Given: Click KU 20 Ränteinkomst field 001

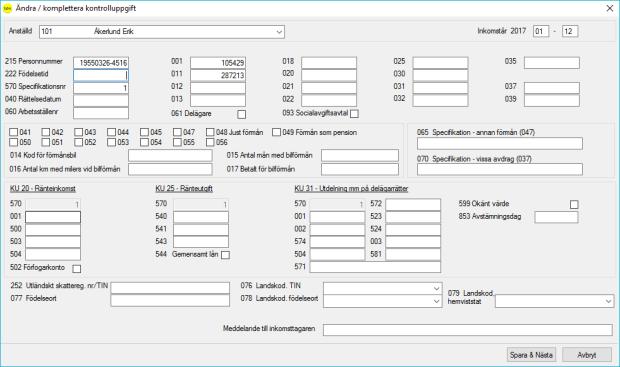Looking at the screenshot, I should (x=53, y=217).
